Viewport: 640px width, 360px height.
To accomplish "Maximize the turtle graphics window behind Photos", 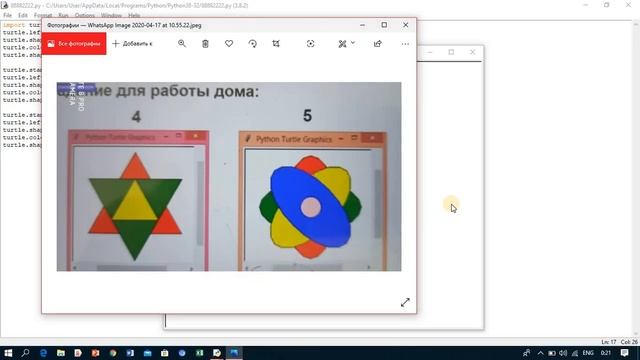I will [451, 52].
